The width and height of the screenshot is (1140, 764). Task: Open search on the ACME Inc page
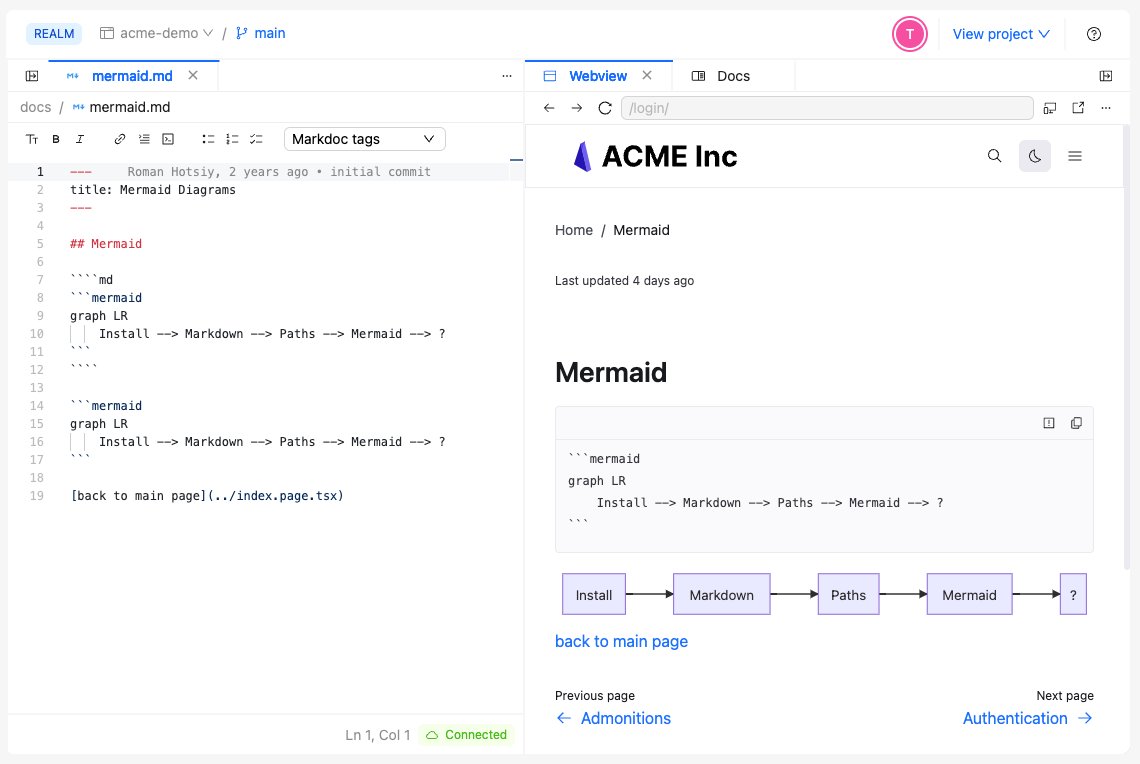995,156
